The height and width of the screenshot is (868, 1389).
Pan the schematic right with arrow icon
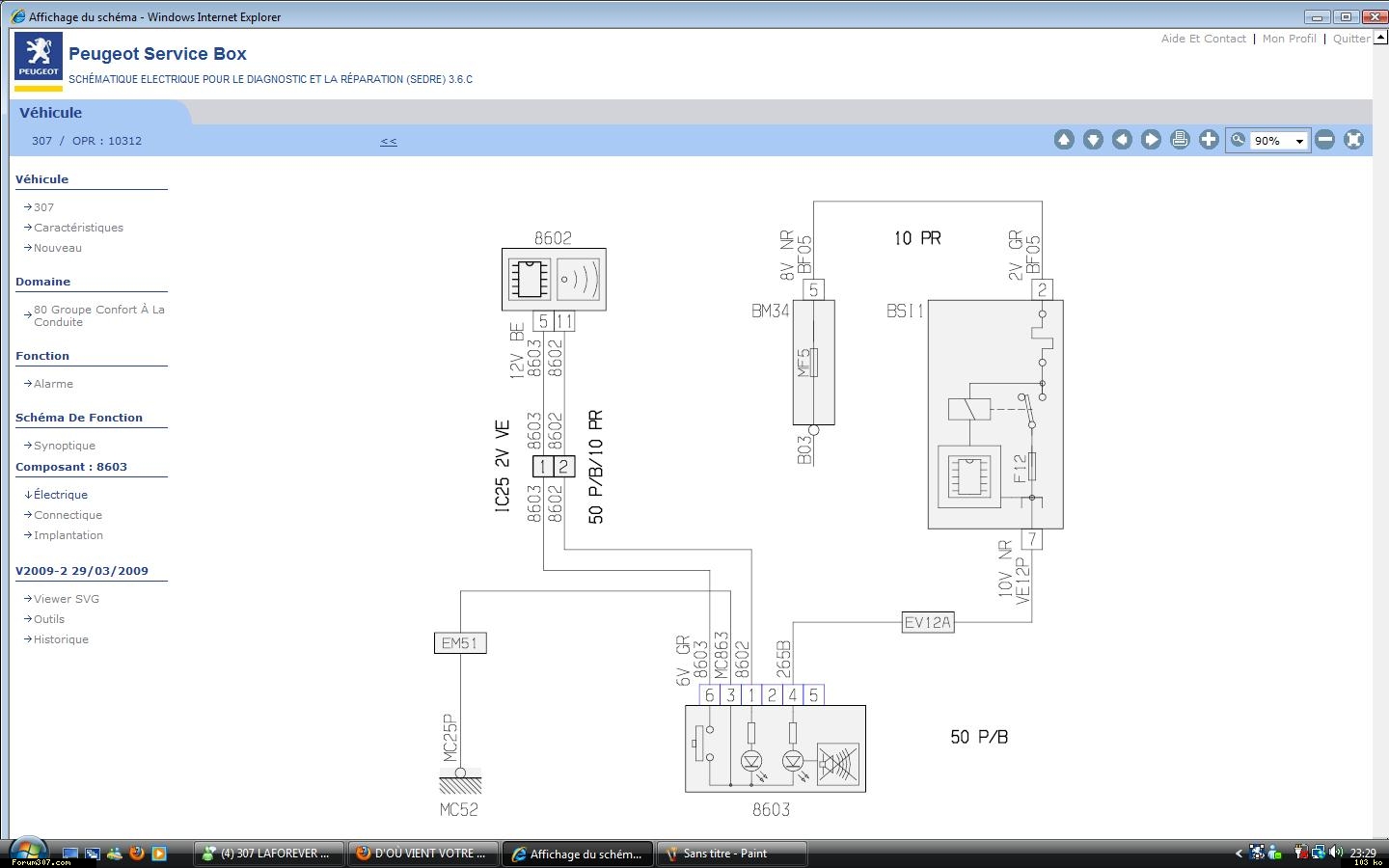[1151, 140]
